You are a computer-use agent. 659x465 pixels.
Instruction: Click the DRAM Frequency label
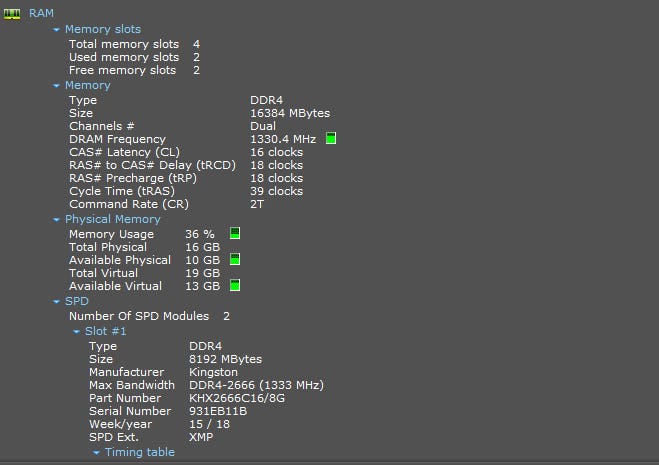pos(117,139)
